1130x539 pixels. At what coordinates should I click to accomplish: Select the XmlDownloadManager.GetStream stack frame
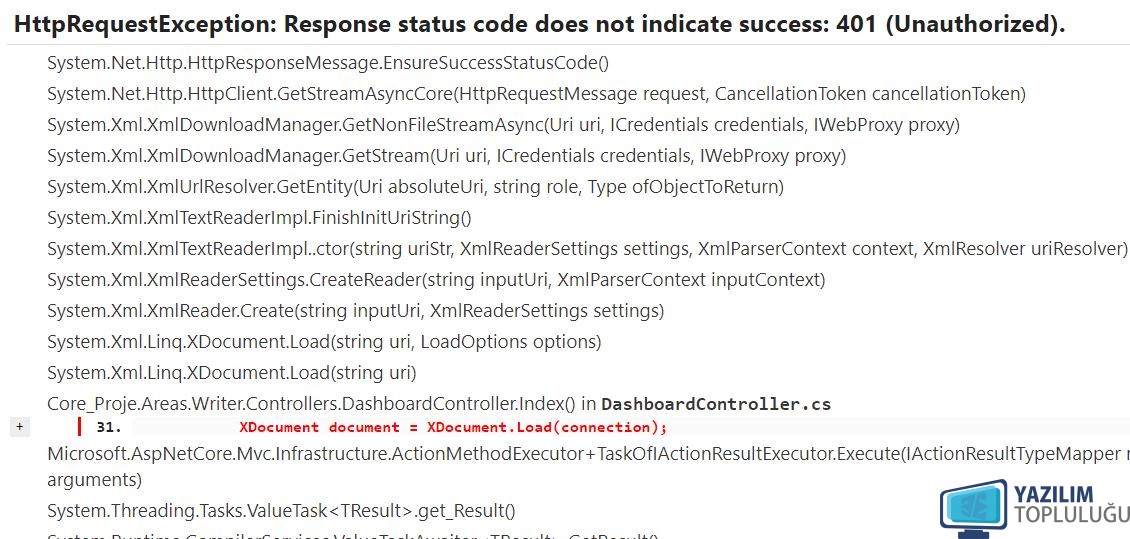447,156
